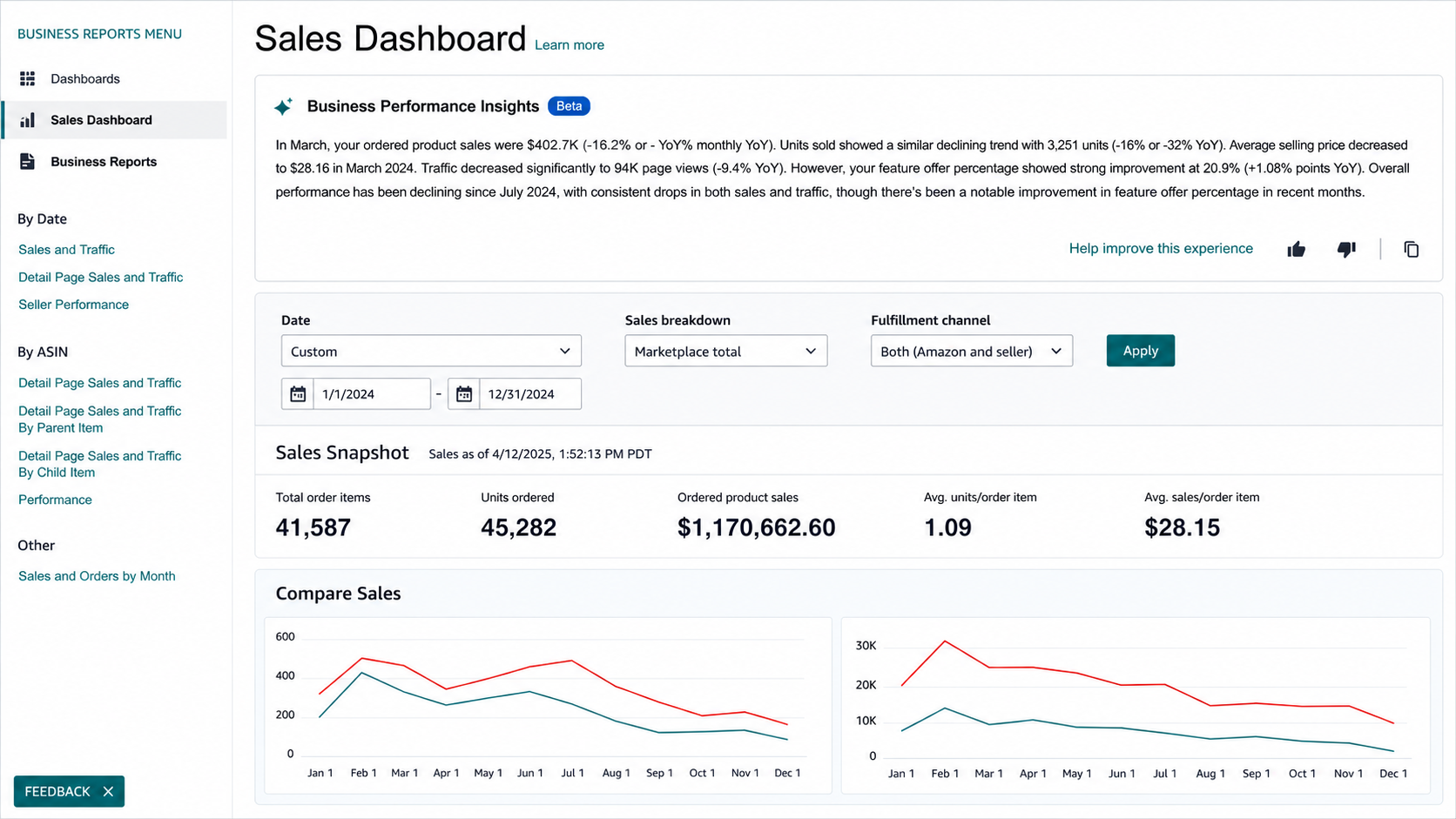1456x819 pixels.
Task: Open Sales and Traffic report by date
Action: 66,250
